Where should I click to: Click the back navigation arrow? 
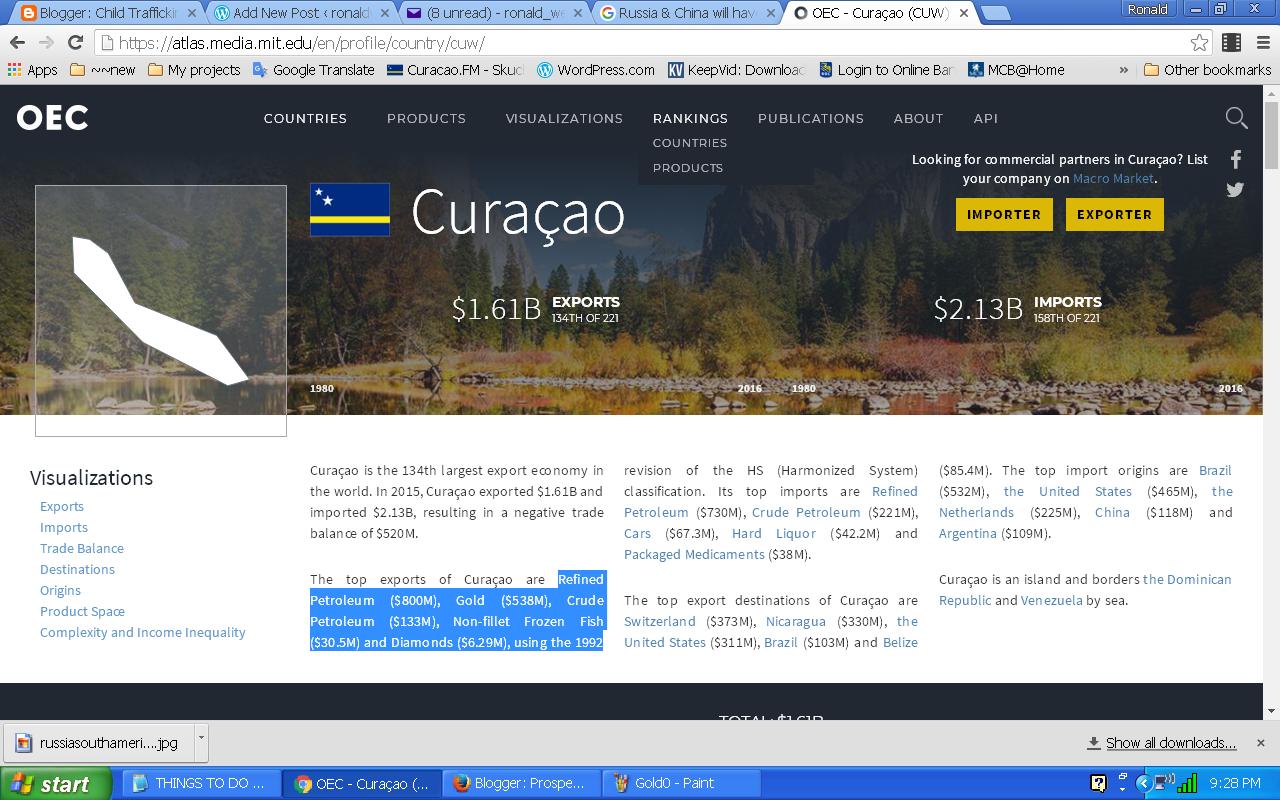click(x=16, y=43)
